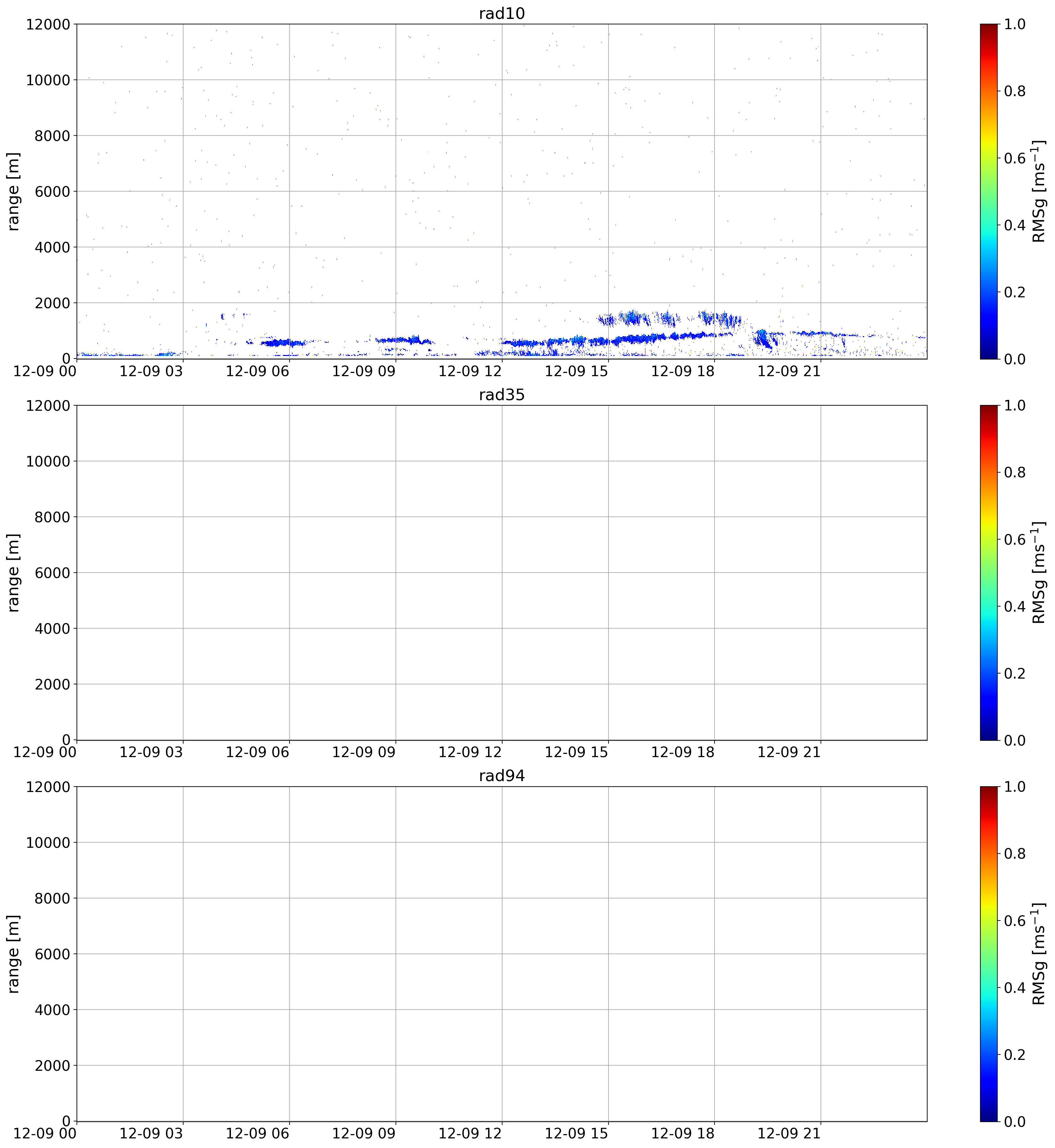This screenshot has width=1055, height=1148.
Task: Select the "12-09 18" tick under rad10
Action: (x=683, y=371)
